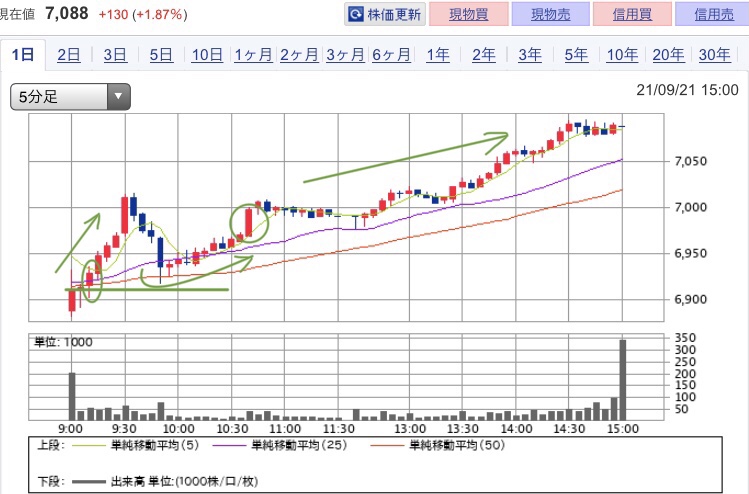Show the 2年 chart range
Image resolution: width=749 pixels, height=494 pixels.
tap(484, 55)
